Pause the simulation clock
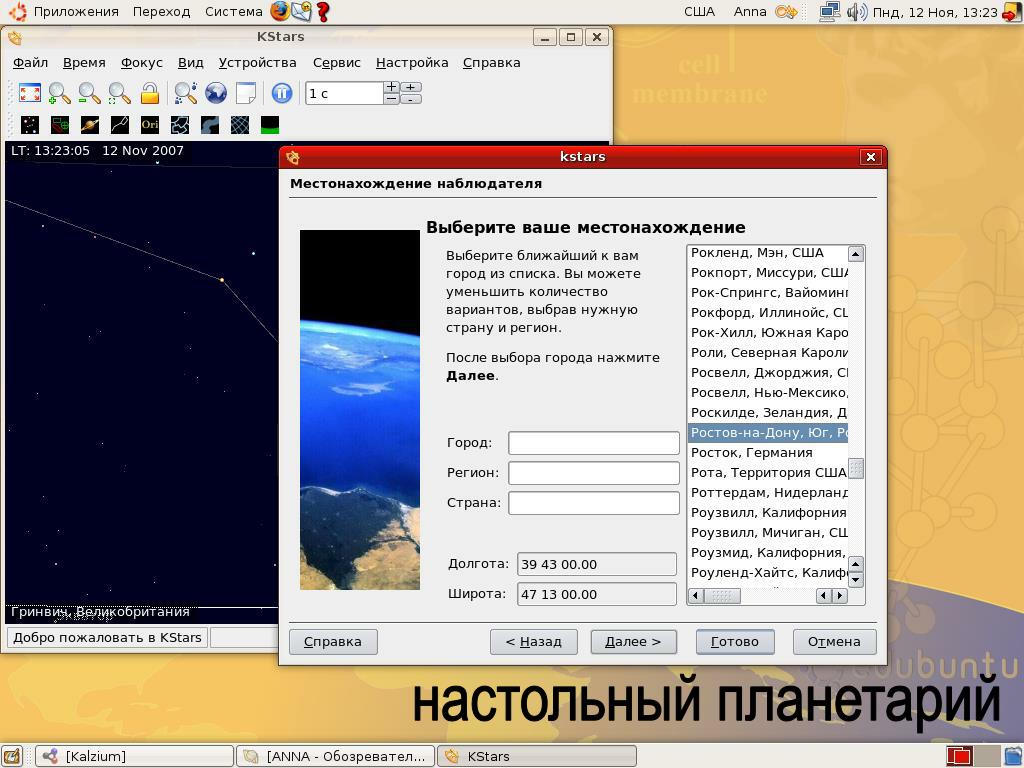Image resolution: width=1024 pixels, height=768 pixels. click(x=281, y=93)
